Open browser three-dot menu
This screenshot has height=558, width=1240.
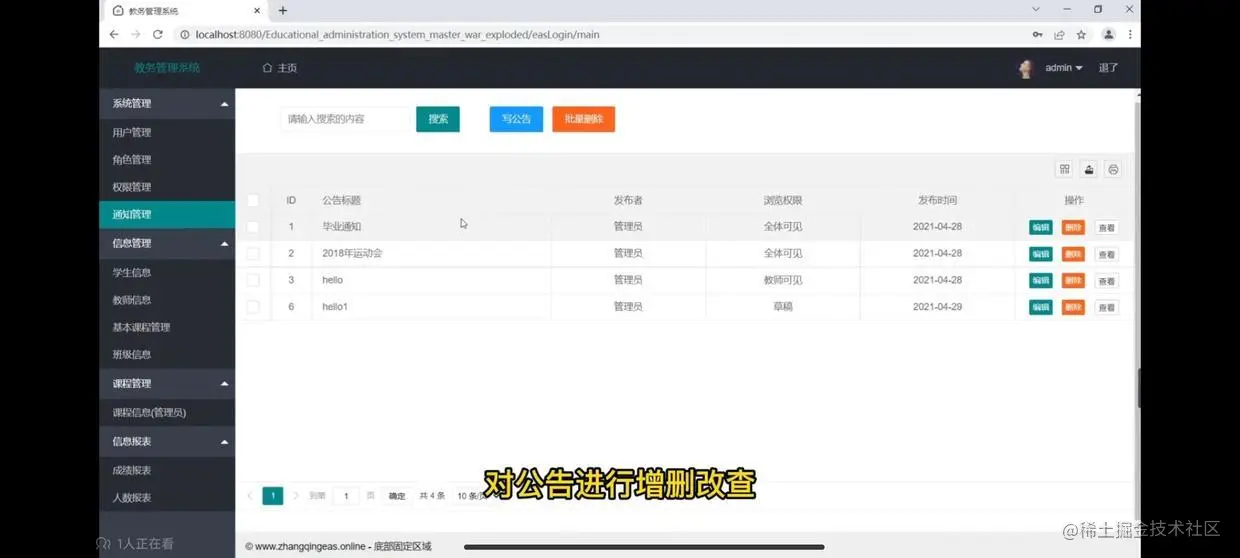[1130, 34]
